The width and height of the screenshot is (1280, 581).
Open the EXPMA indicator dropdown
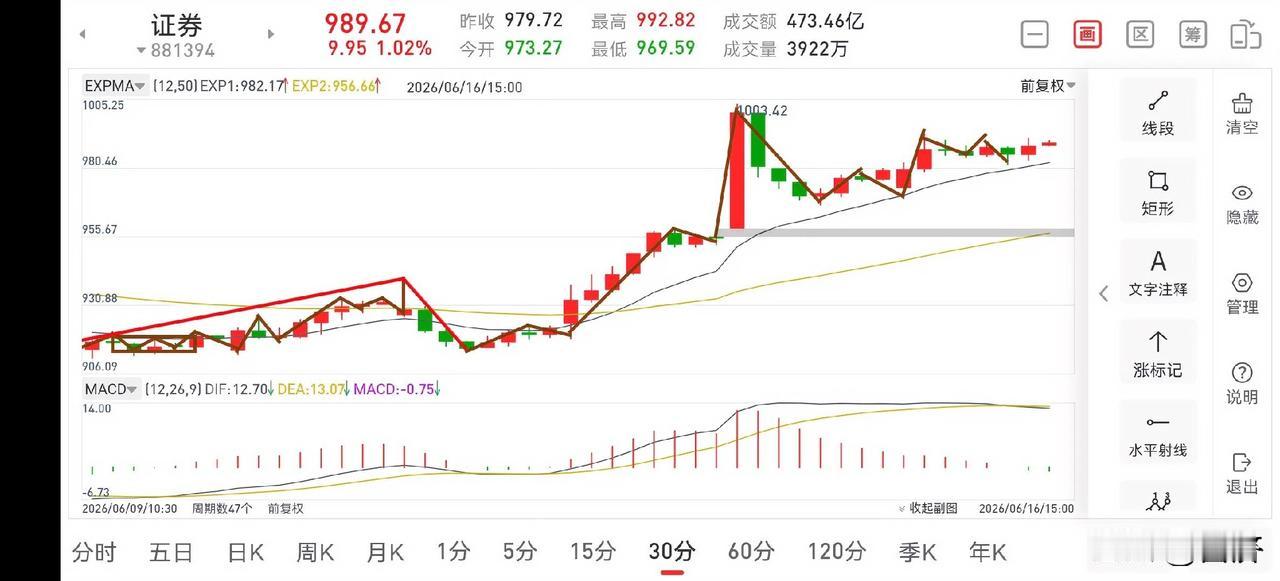tap(116, 86)
